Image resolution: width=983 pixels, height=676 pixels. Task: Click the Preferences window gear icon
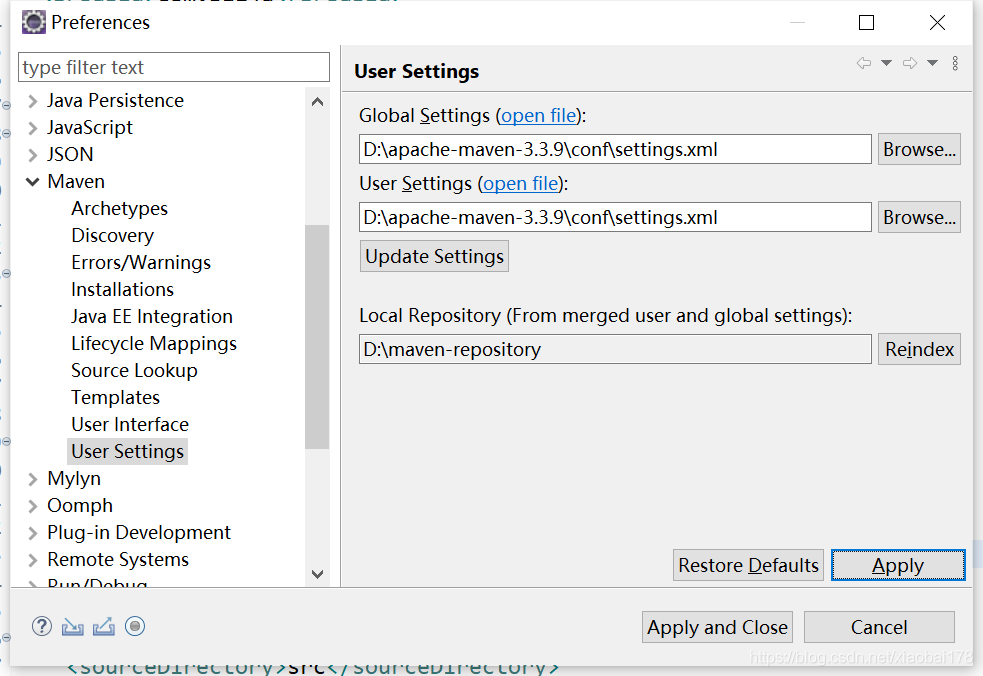pyautogui.click(x=34, y=23)
